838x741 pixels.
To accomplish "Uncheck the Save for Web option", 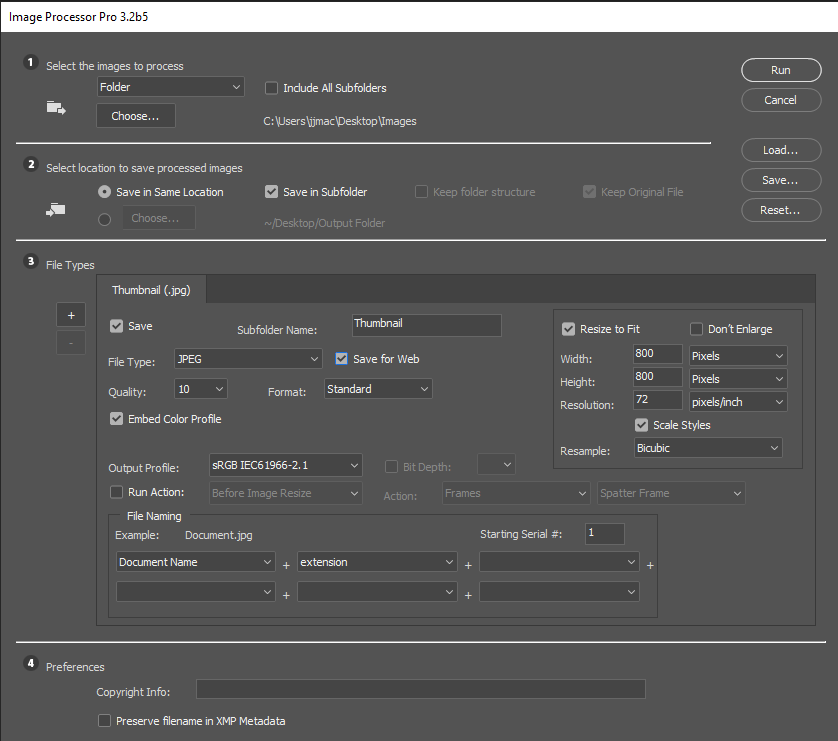I will click(x=342, y=359).
